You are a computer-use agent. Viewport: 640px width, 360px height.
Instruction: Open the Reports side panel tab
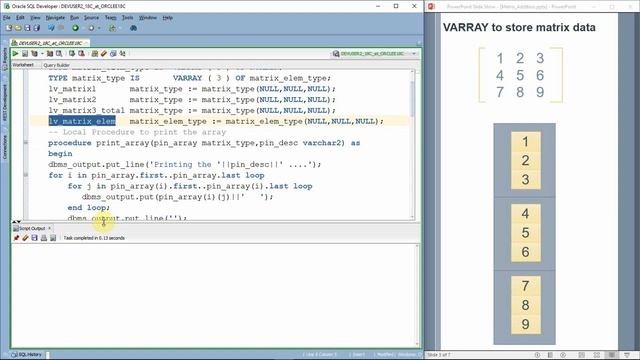click(5, 59)
